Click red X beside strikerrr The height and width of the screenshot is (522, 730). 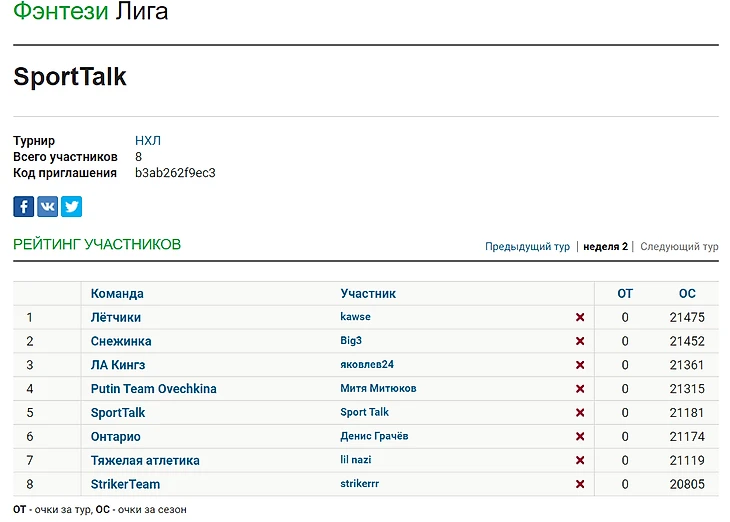(x=580, y=485)
